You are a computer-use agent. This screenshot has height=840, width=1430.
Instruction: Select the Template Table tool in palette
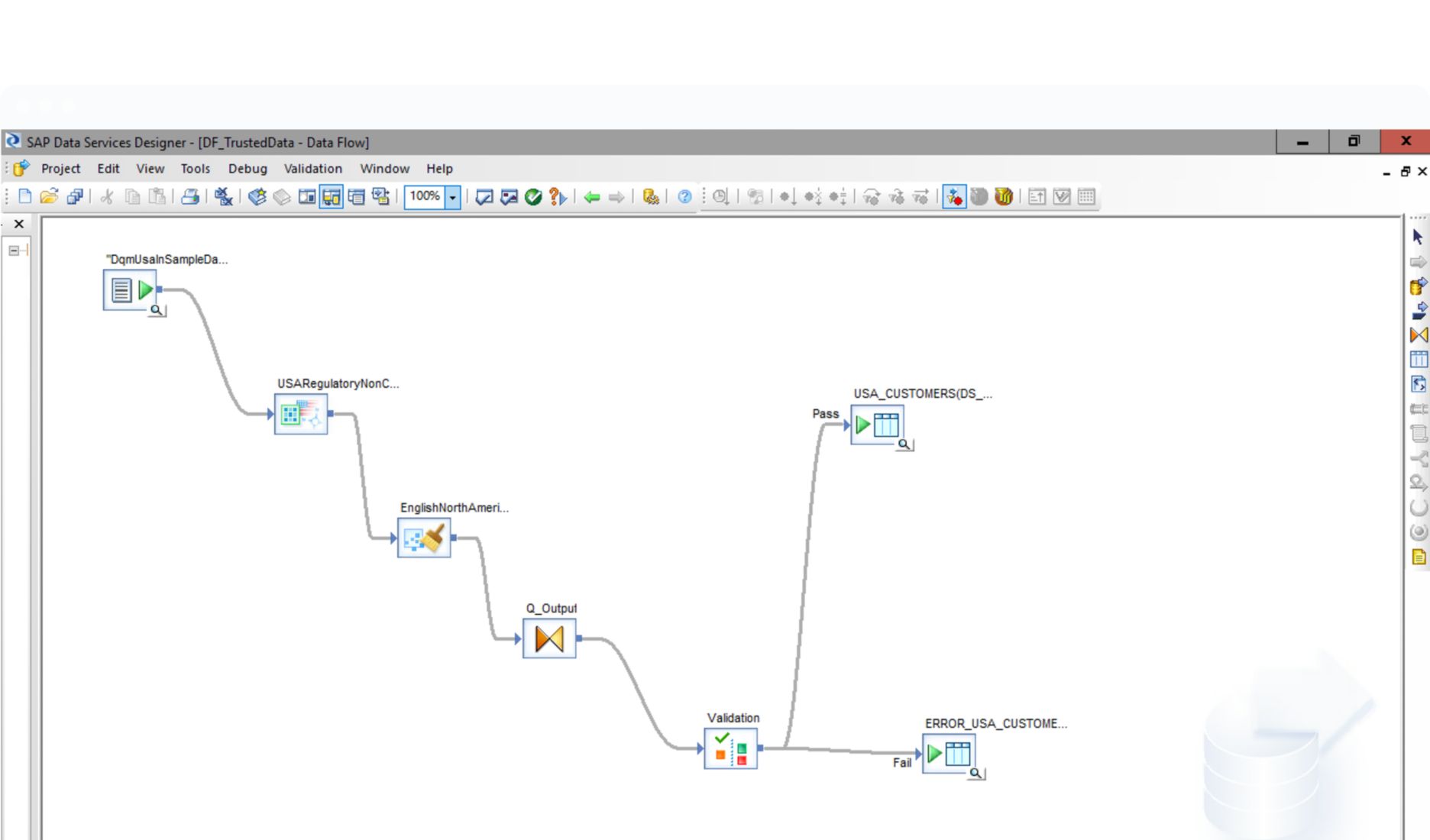(x=1419, y=360)
